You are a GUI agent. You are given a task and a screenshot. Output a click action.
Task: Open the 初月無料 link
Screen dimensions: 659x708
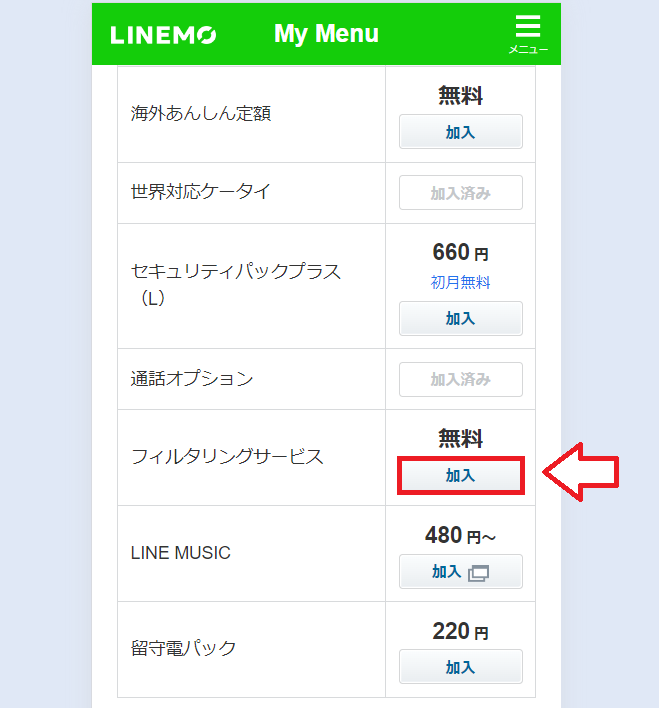pyautogui.click(x=460, y=282)
